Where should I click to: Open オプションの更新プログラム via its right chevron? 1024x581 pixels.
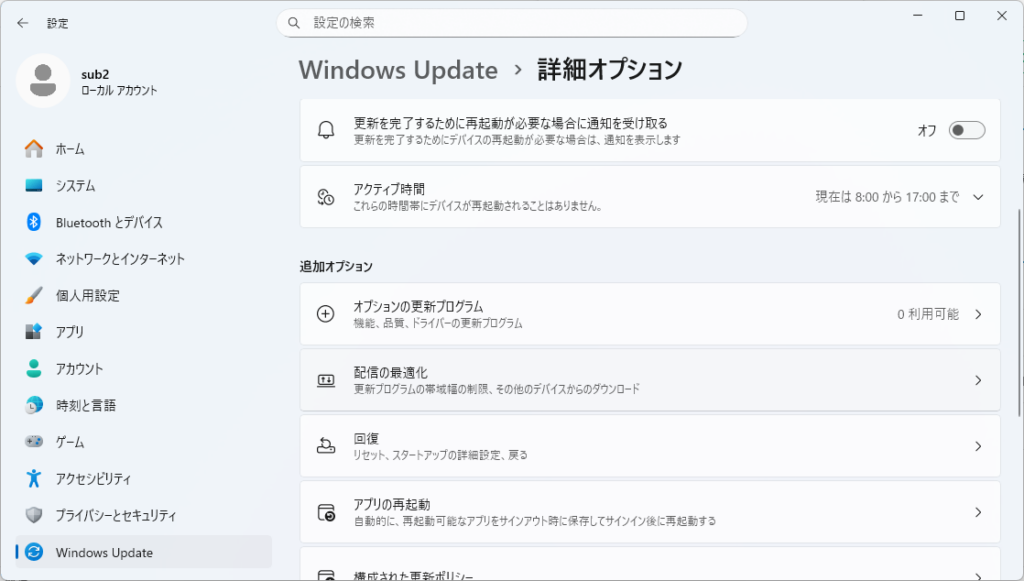(978, 314)
